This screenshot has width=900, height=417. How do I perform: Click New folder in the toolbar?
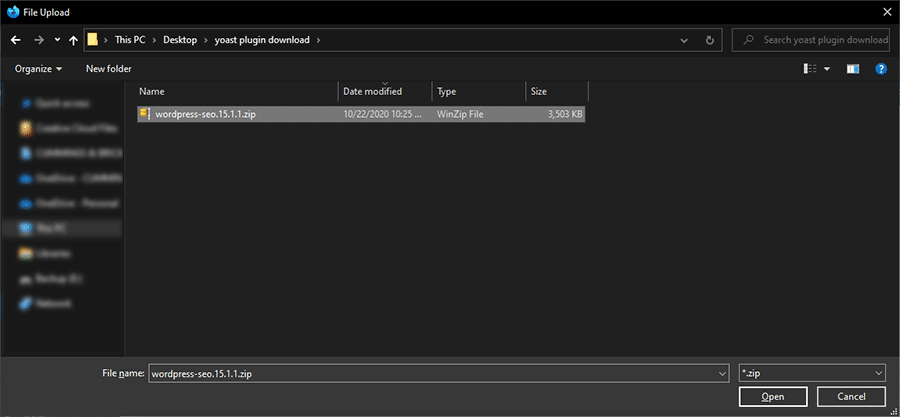point(108,69)
